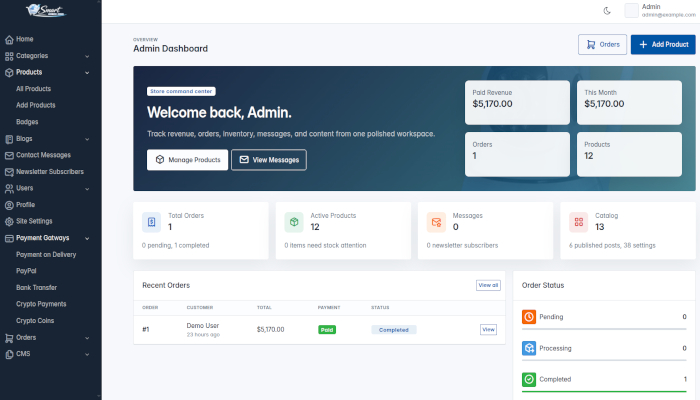This screenshot has width=700, height=400.
Task: Toggle dark mode with the moon icon
Action: [x=607, y=11]
